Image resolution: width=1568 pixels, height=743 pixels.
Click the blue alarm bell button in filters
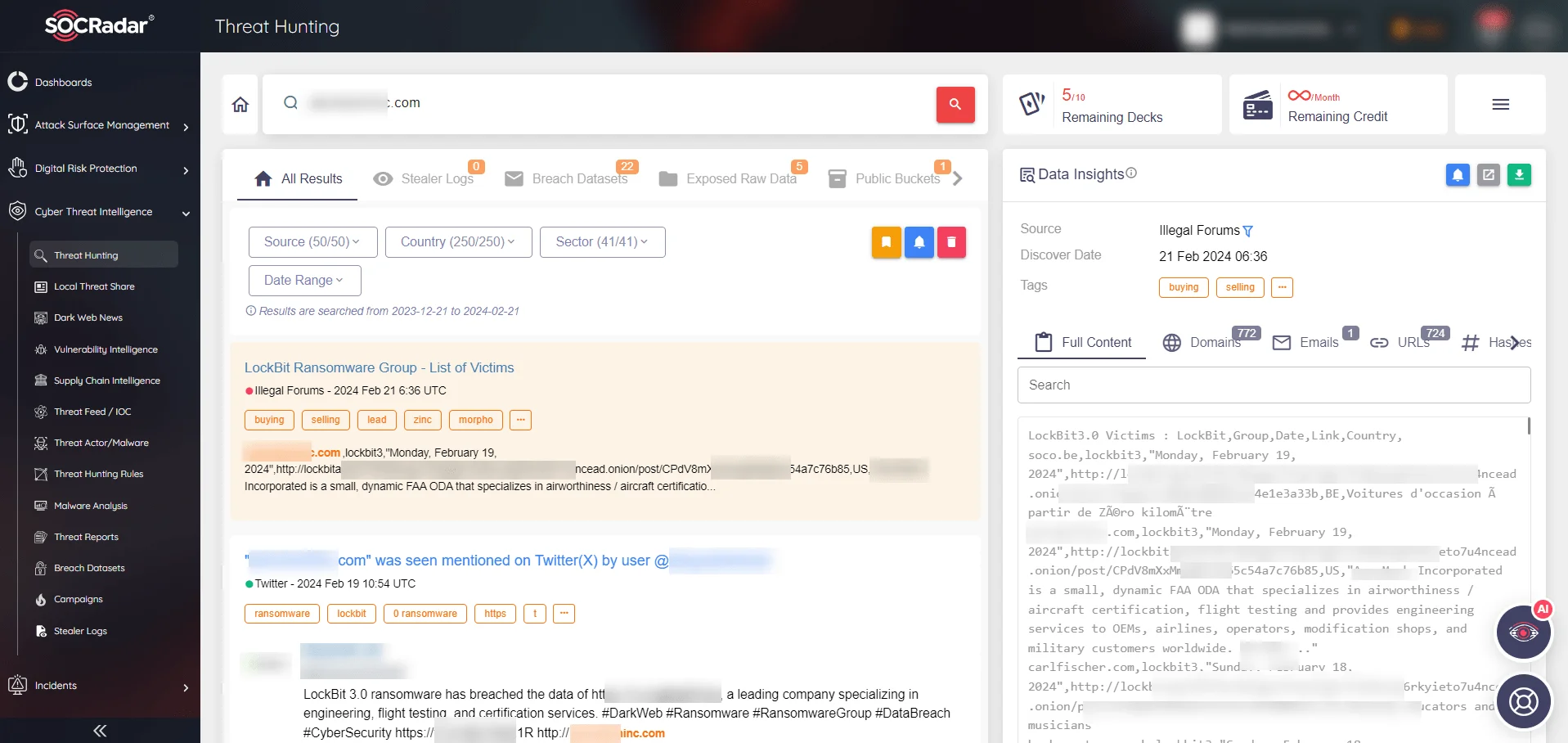(919, 242)
